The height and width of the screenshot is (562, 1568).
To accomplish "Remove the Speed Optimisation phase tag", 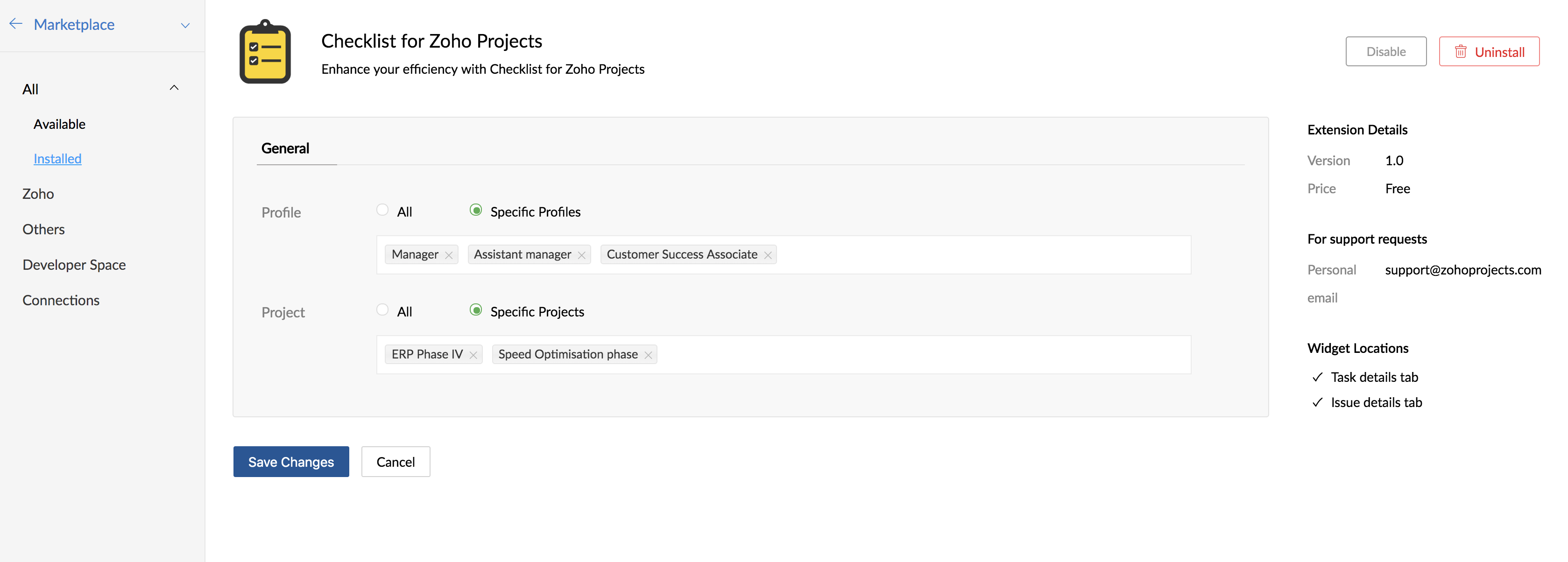I will (648, 355).
